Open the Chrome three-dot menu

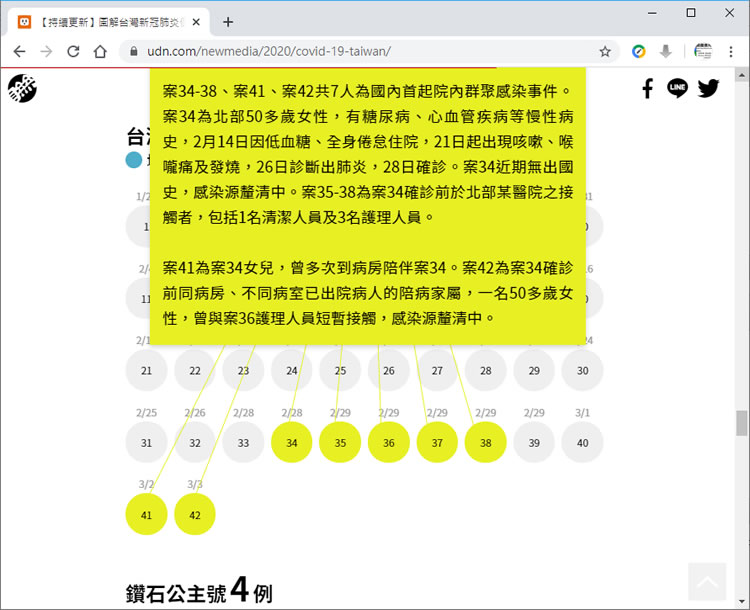732,51
